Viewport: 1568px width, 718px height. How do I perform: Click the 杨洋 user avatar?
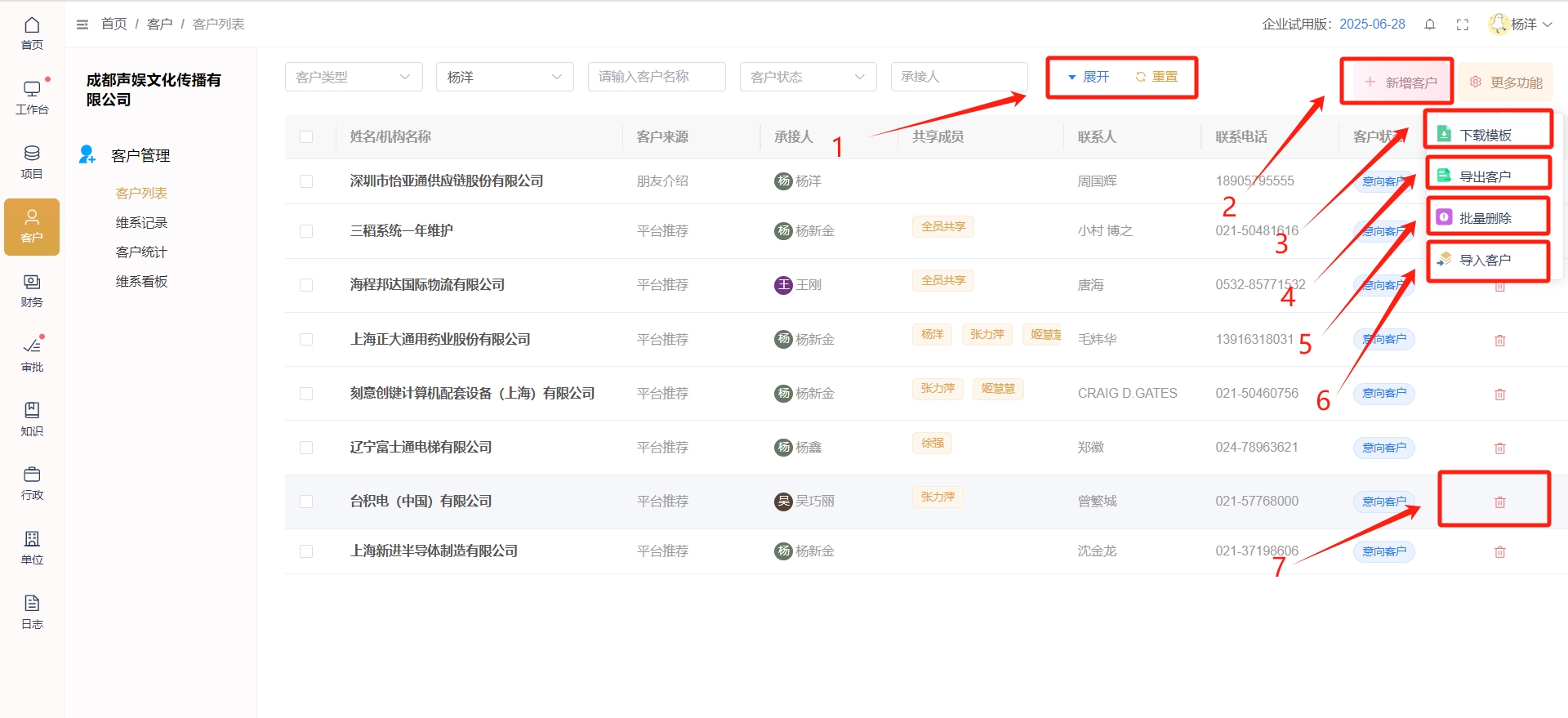1499,24
